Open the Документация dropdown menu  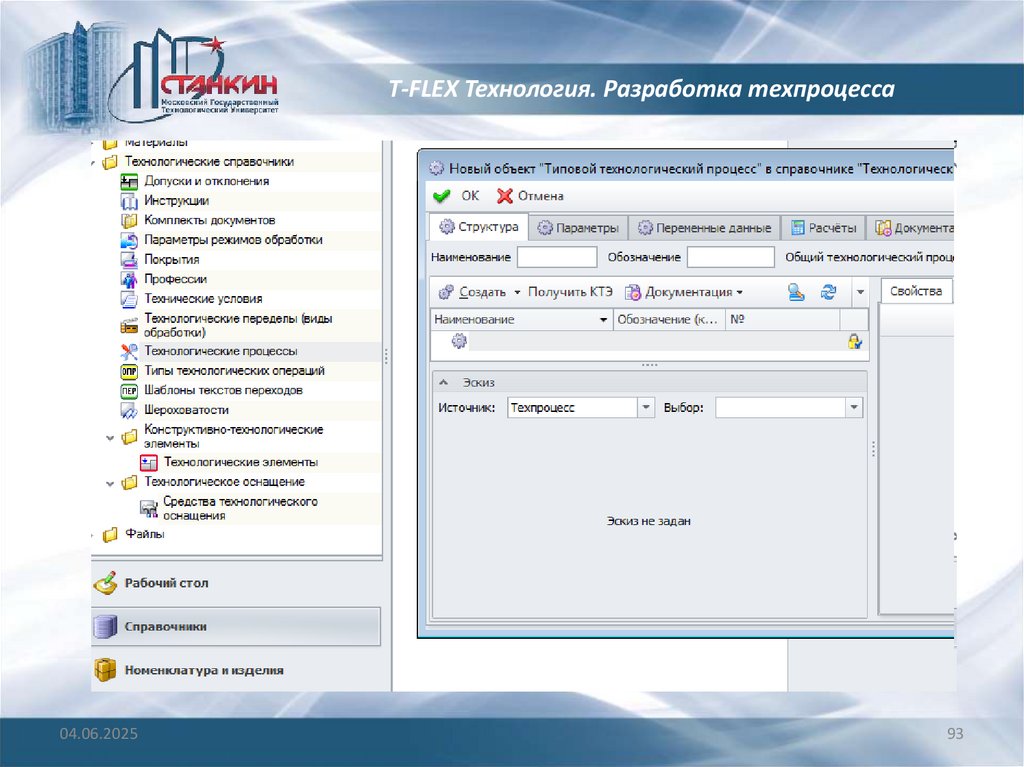point(739,292)
